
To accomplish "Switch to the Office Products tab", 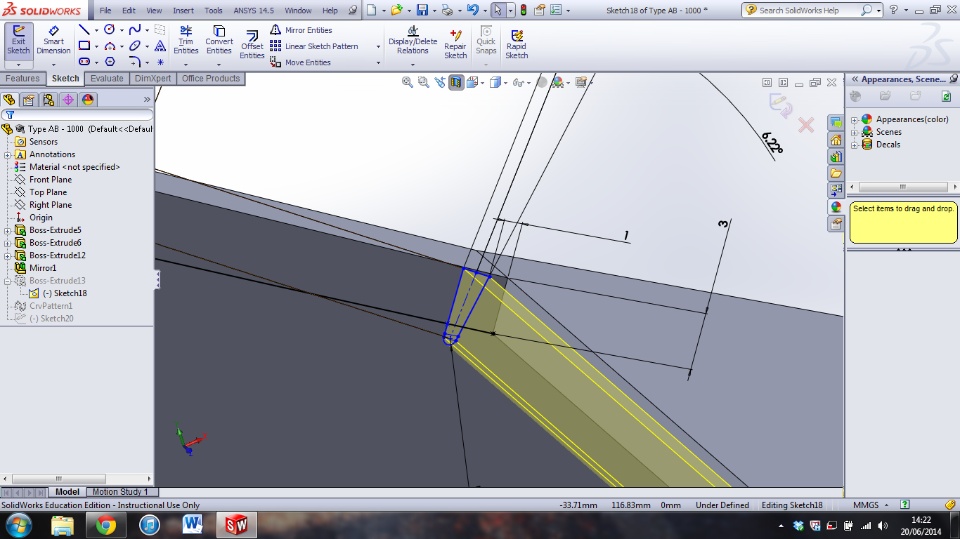I will point(211,78).
